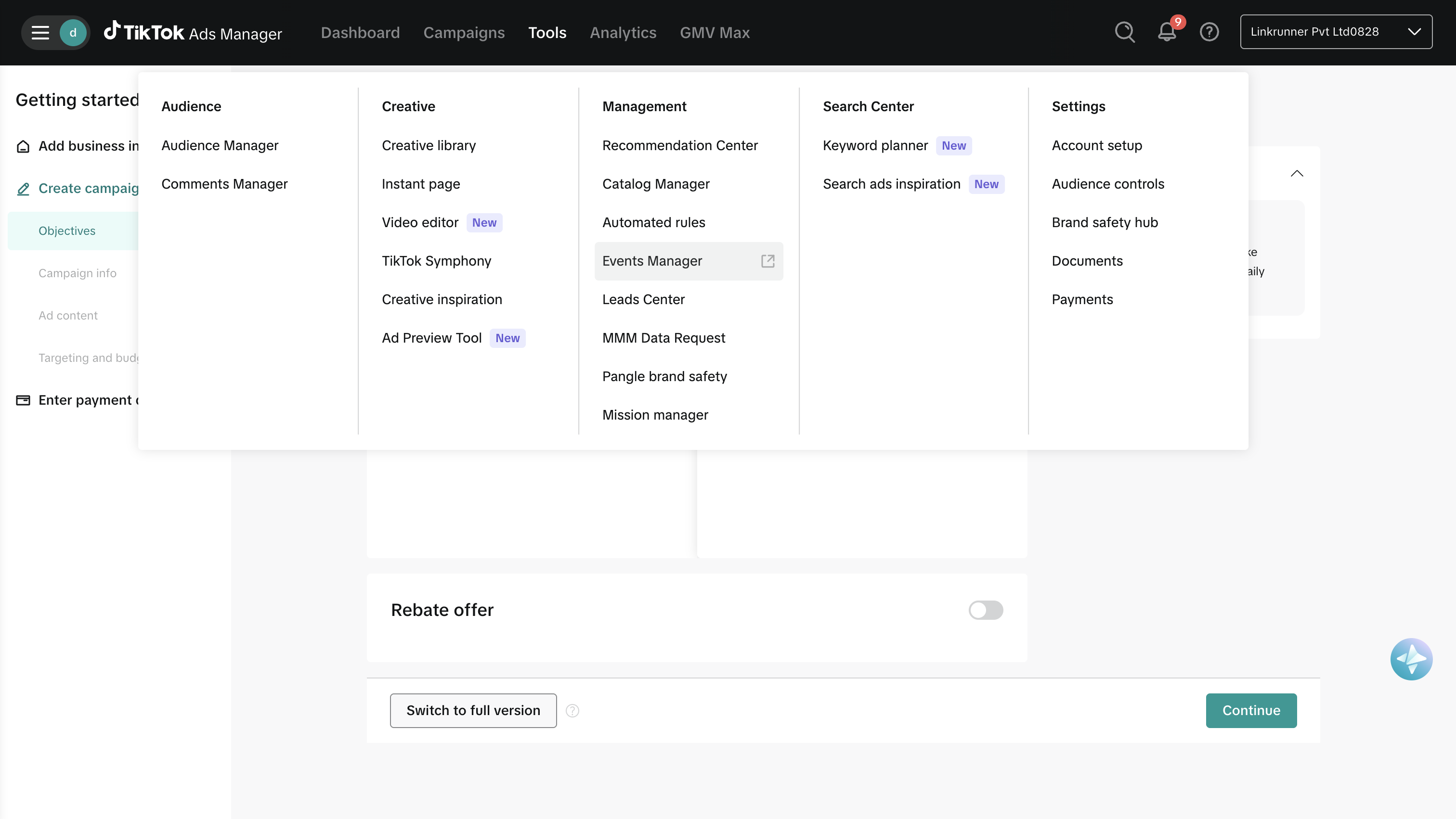This screenshot has width=1456, height=819.
Task: Open Recommendation Center
Action: 679,146
